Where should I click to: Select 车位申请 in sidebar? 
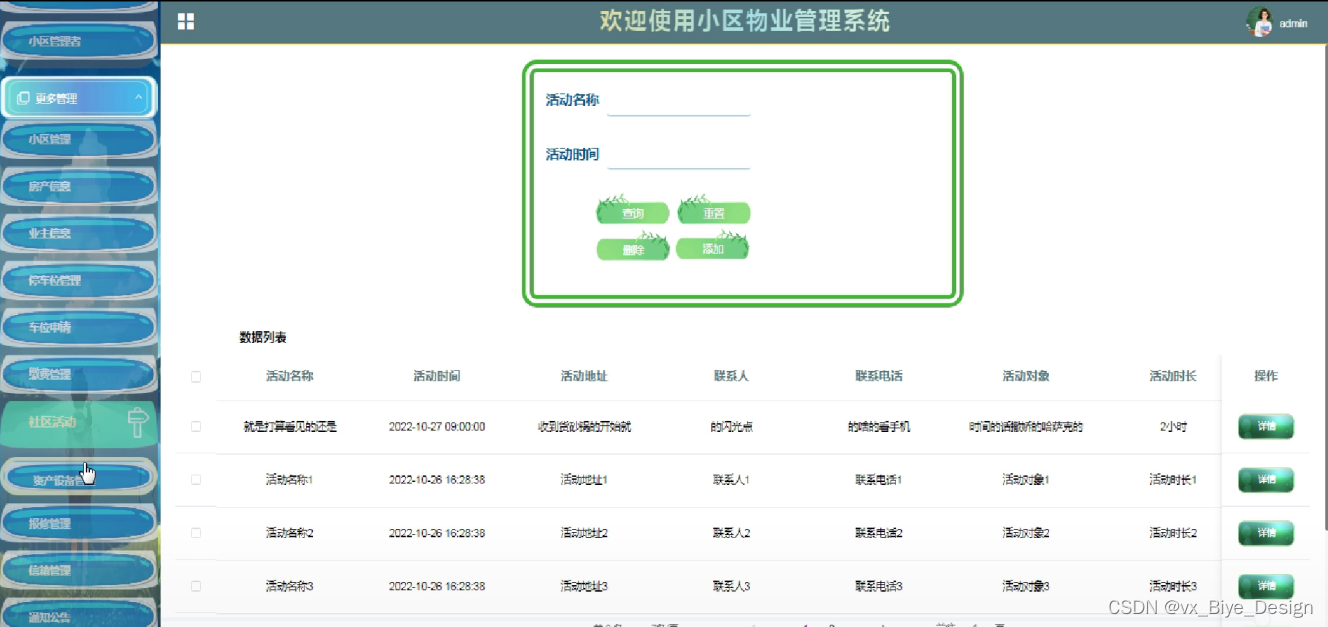[x=79, y=328]
